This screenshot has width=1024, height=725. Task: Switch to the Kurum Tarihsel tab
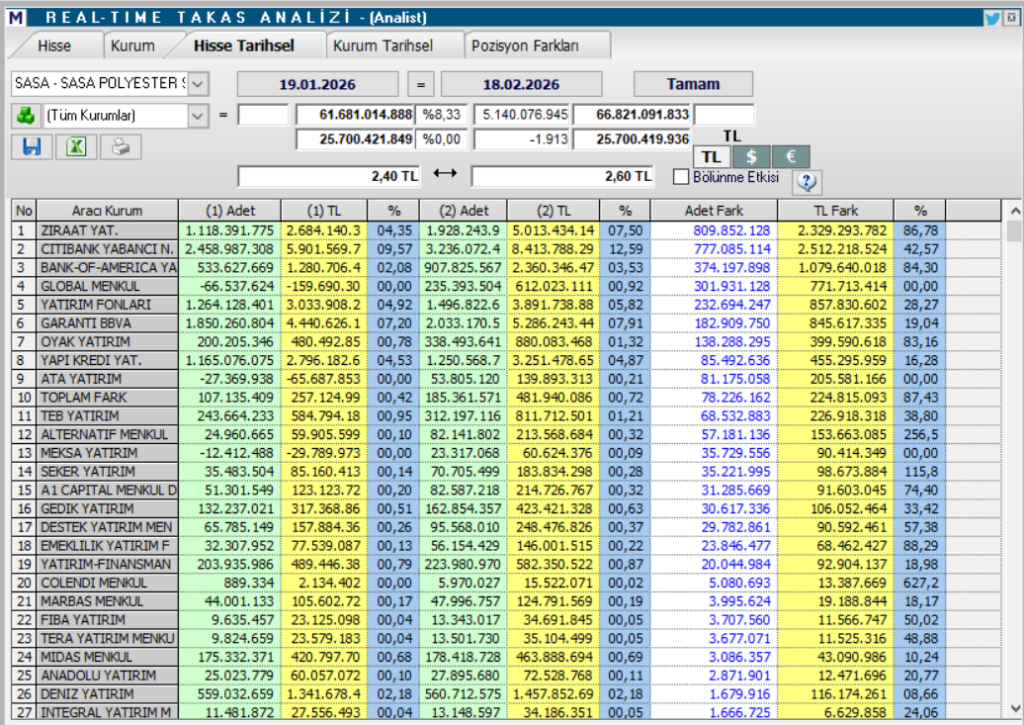click(382, 46)
